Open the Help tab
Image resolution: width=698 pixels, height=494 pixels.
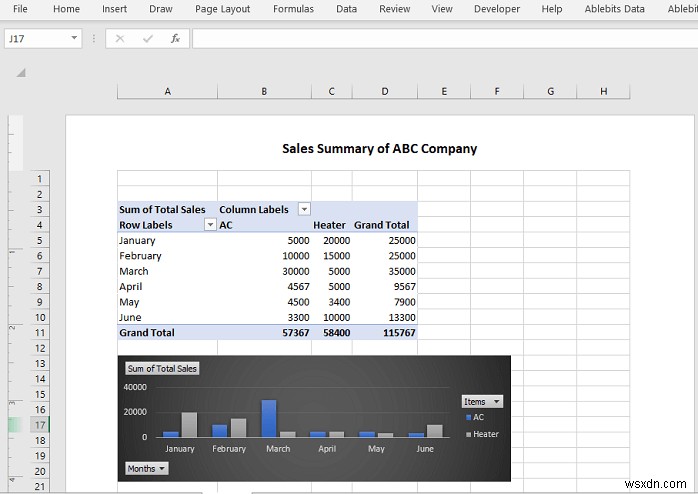click(552, 9)
